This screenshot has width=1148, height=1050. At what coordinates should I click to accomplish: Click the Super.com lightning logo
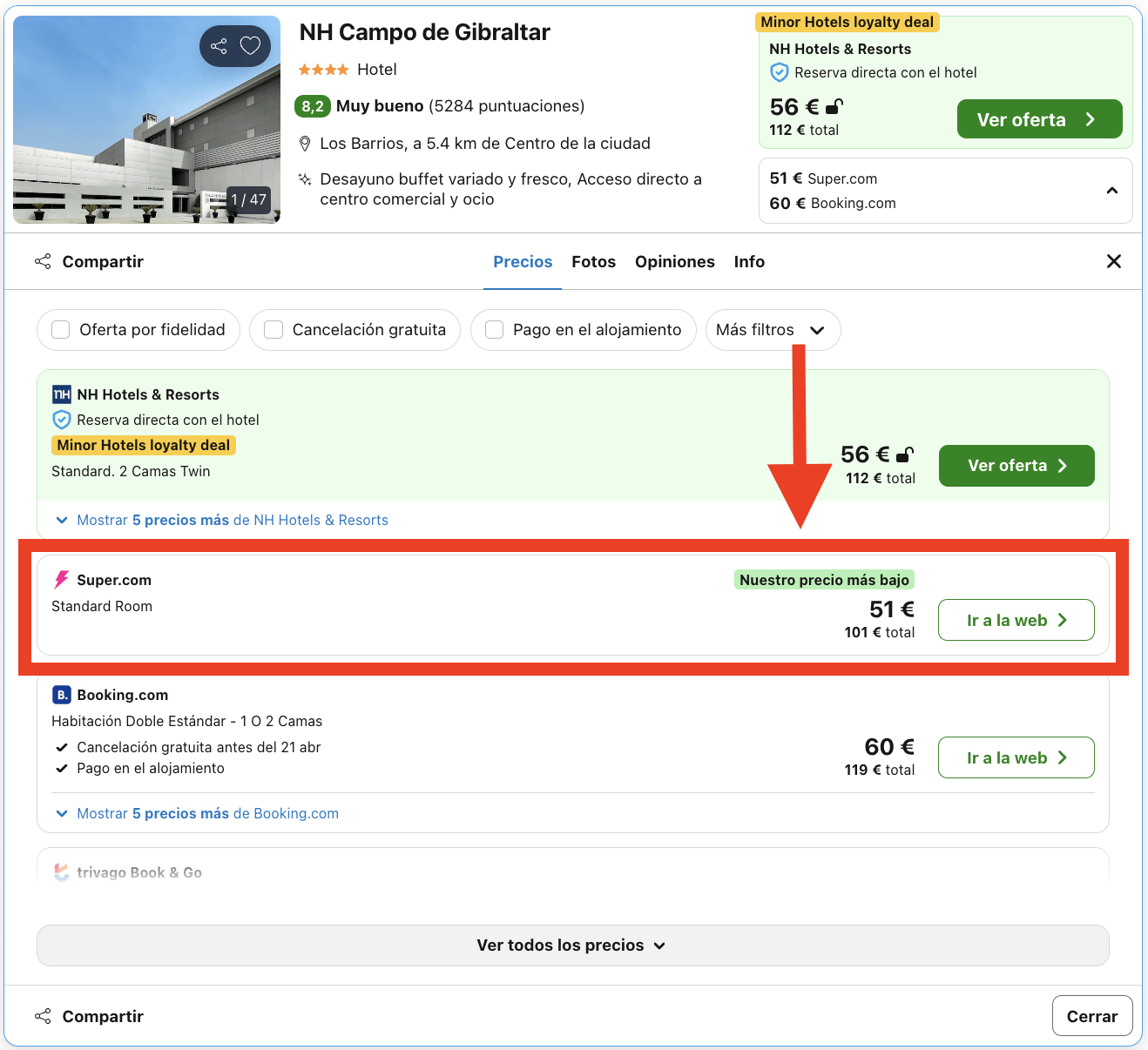62,580
